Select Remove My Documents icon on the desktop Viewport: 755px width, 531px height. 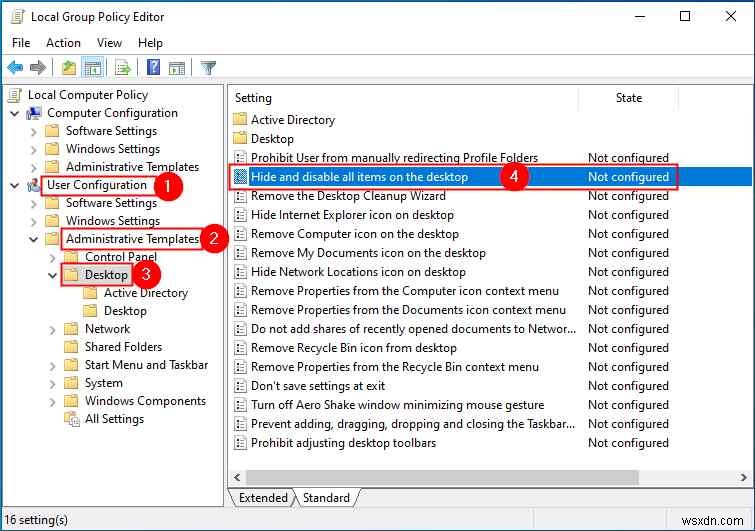point(368,253)
